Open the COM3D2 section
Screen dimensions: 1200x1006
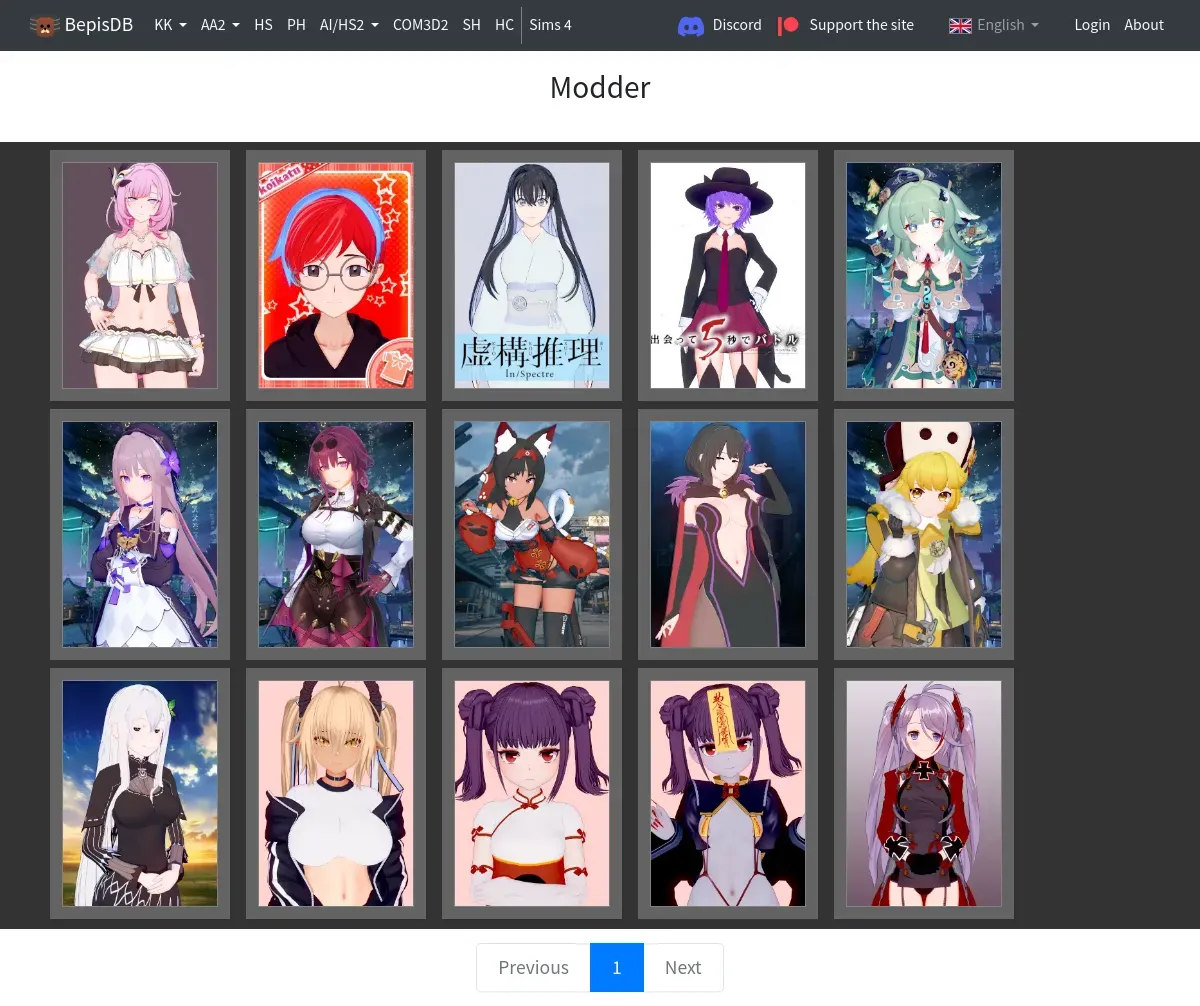(420, 25)
